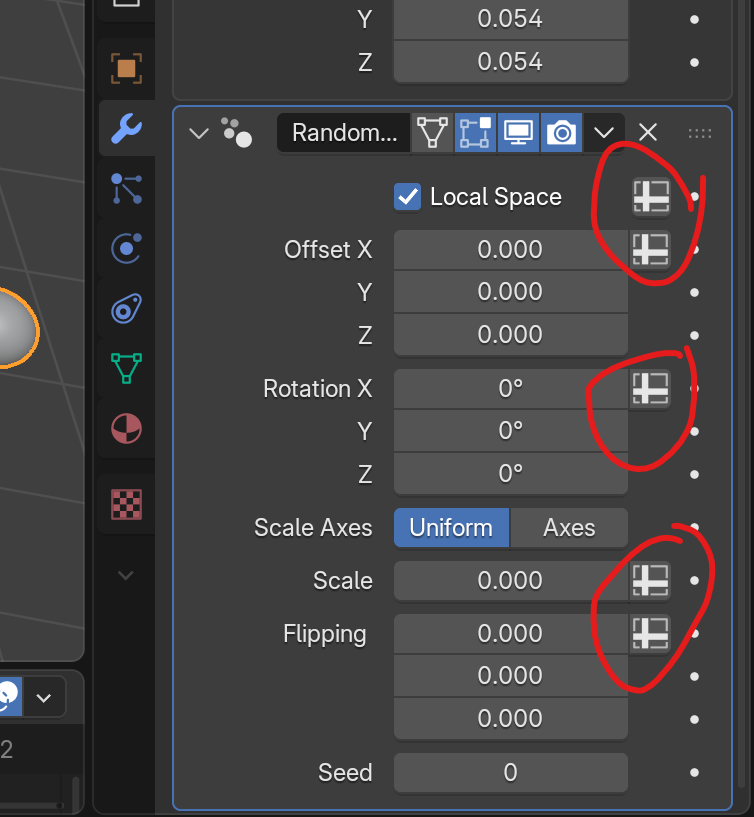Click the top Z field showing 0.054
Image resolution: width=754 pixels, height=817 pixels.
(511, 61)
